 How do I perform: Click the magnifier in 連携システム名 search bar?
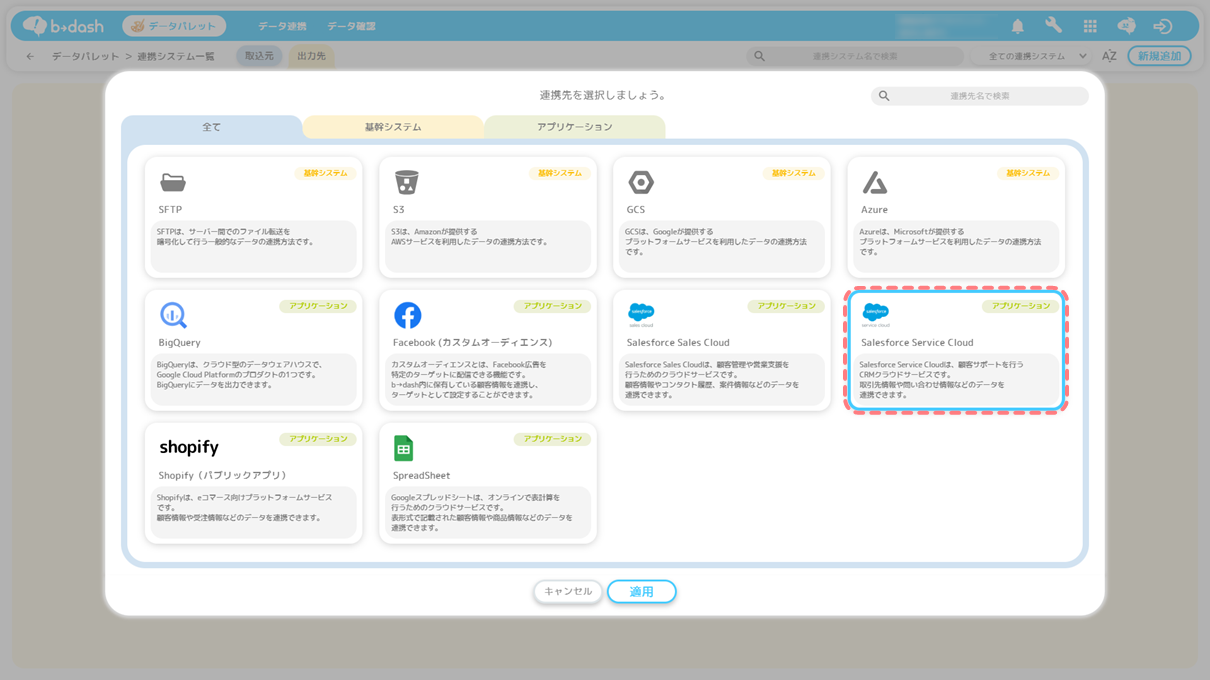point(759,56)
